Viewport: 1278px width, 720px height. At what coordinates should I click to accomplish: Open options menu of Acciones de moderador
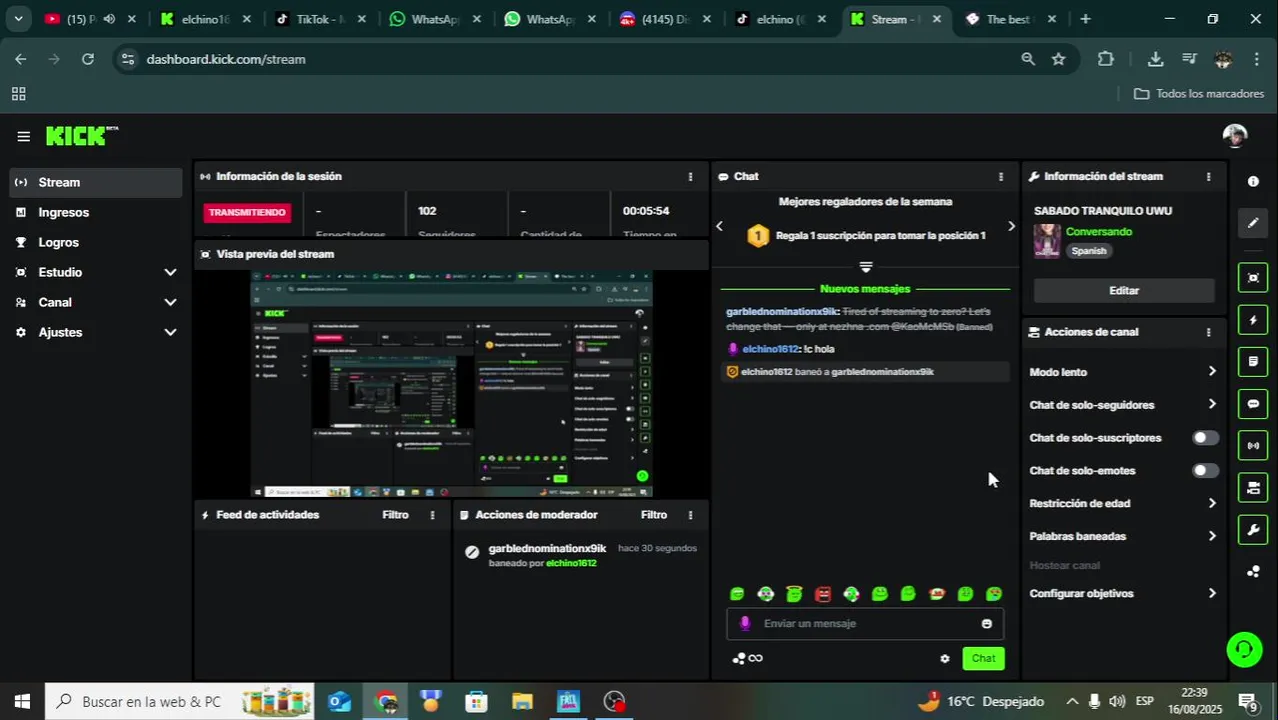[690, 515]
